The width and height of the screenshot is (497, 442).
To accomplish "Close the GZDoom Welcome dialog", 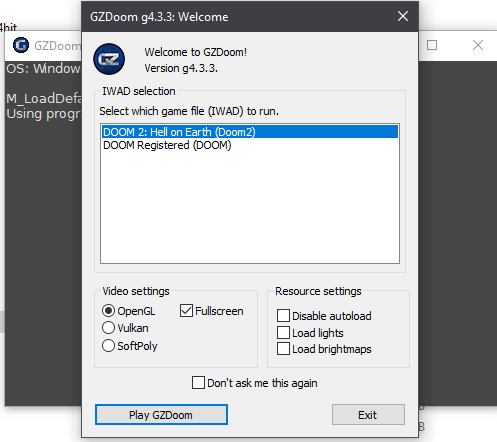I will (403, 16).
